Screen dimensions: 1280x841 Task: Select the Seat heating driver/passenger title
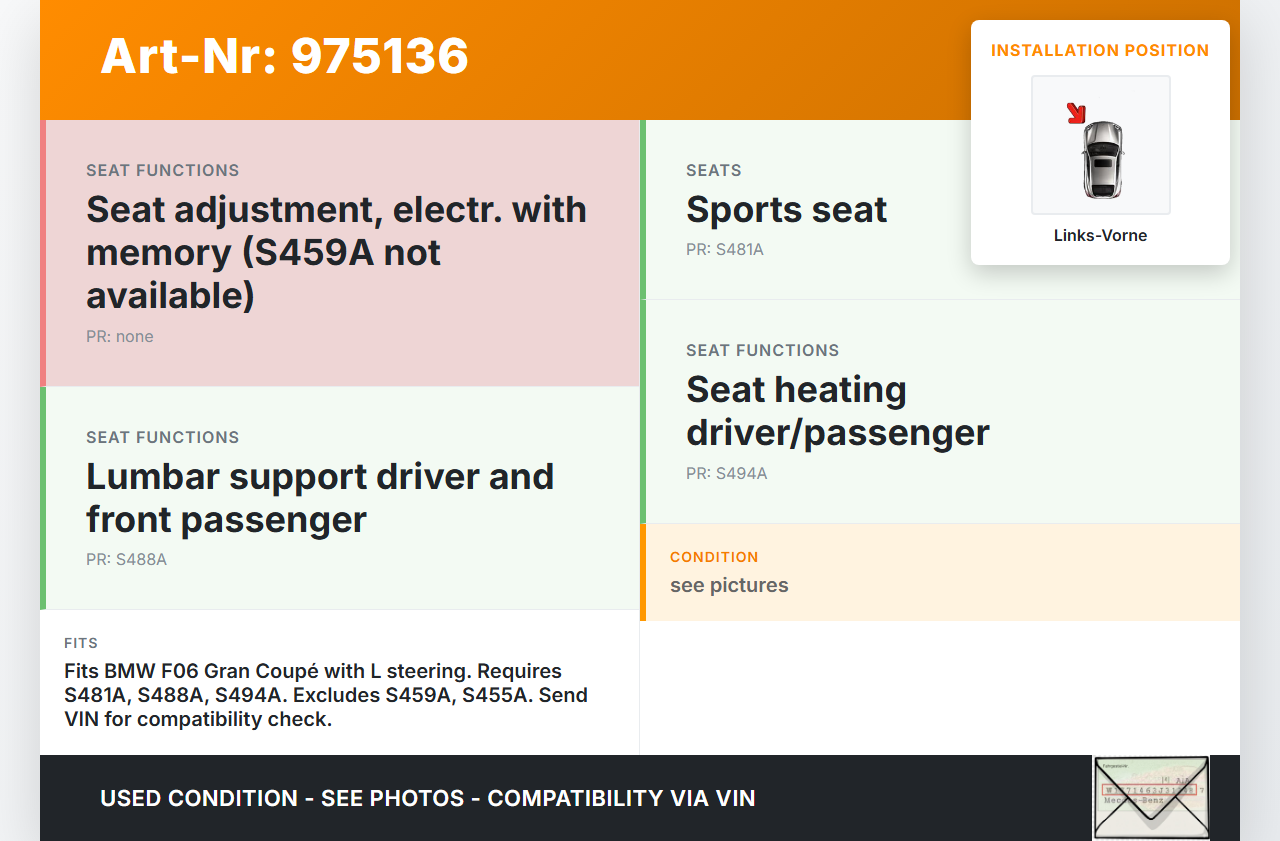(x=837, y=411)
